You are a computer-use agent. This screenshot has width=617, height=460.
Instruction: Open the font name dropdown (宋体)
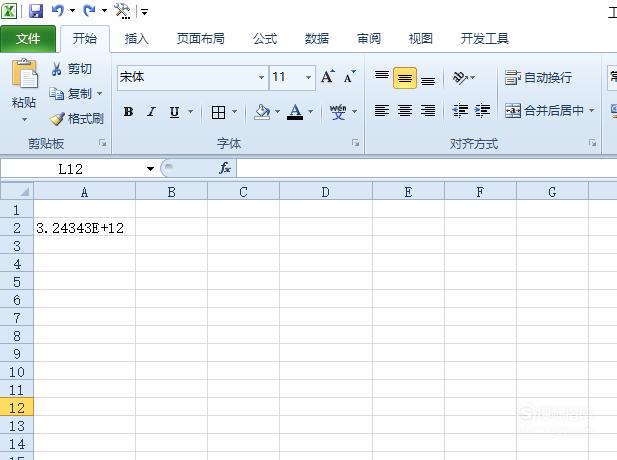[x=261, y=77]
